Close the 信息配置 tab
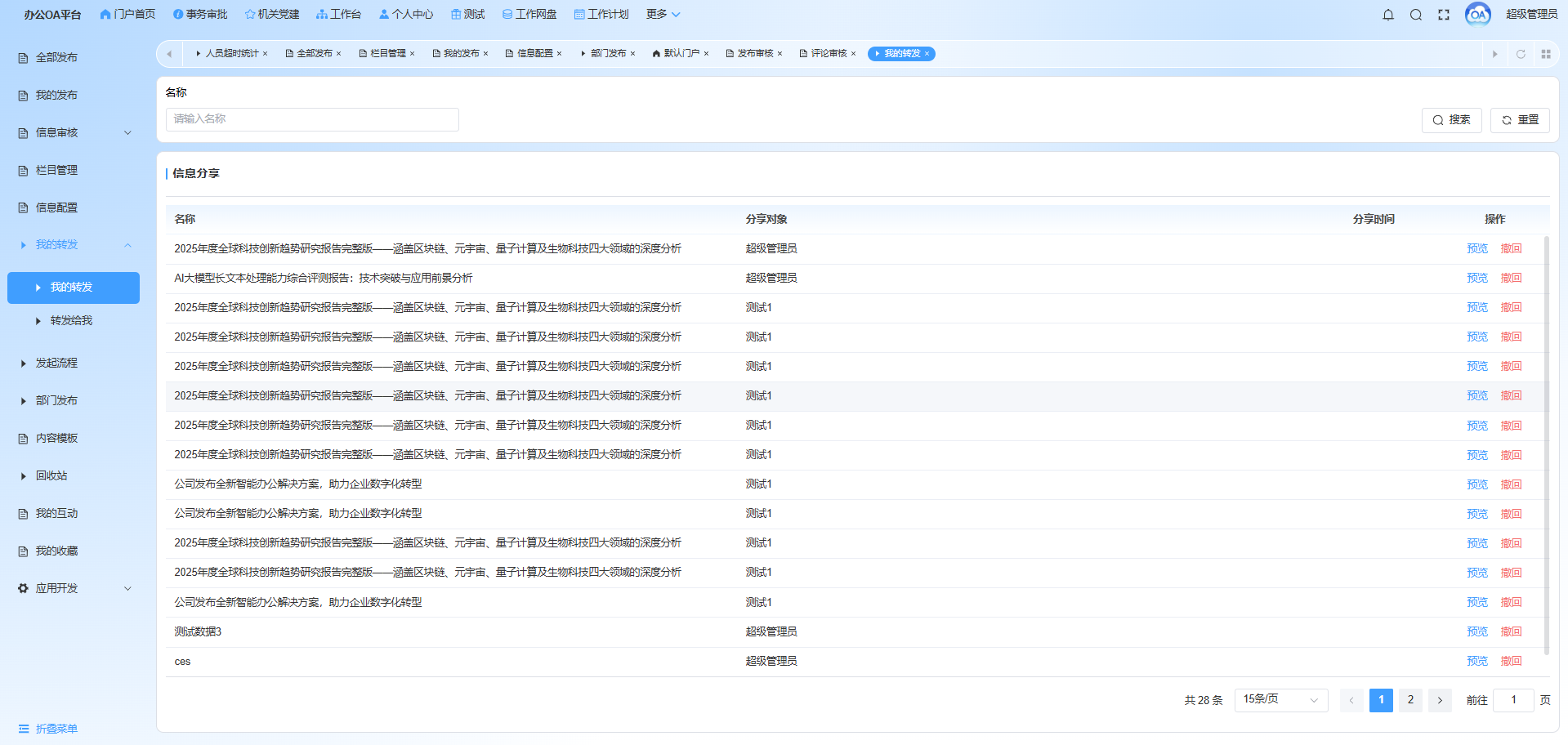1568x745 pixels. [x=559, y=54]
